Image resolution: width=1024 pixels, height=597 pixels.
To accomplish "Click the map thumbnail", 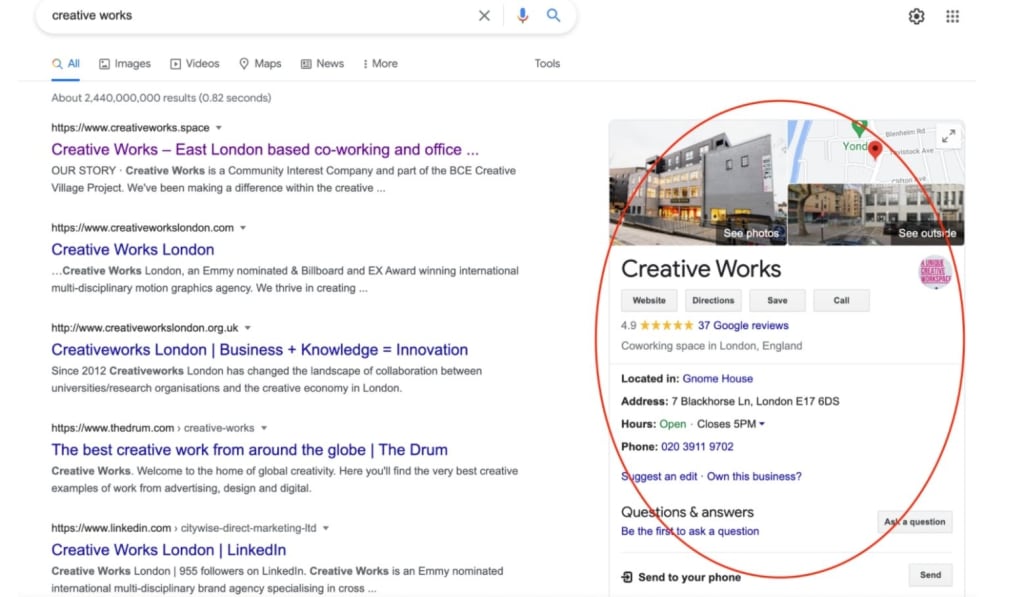I will point(876,152).
